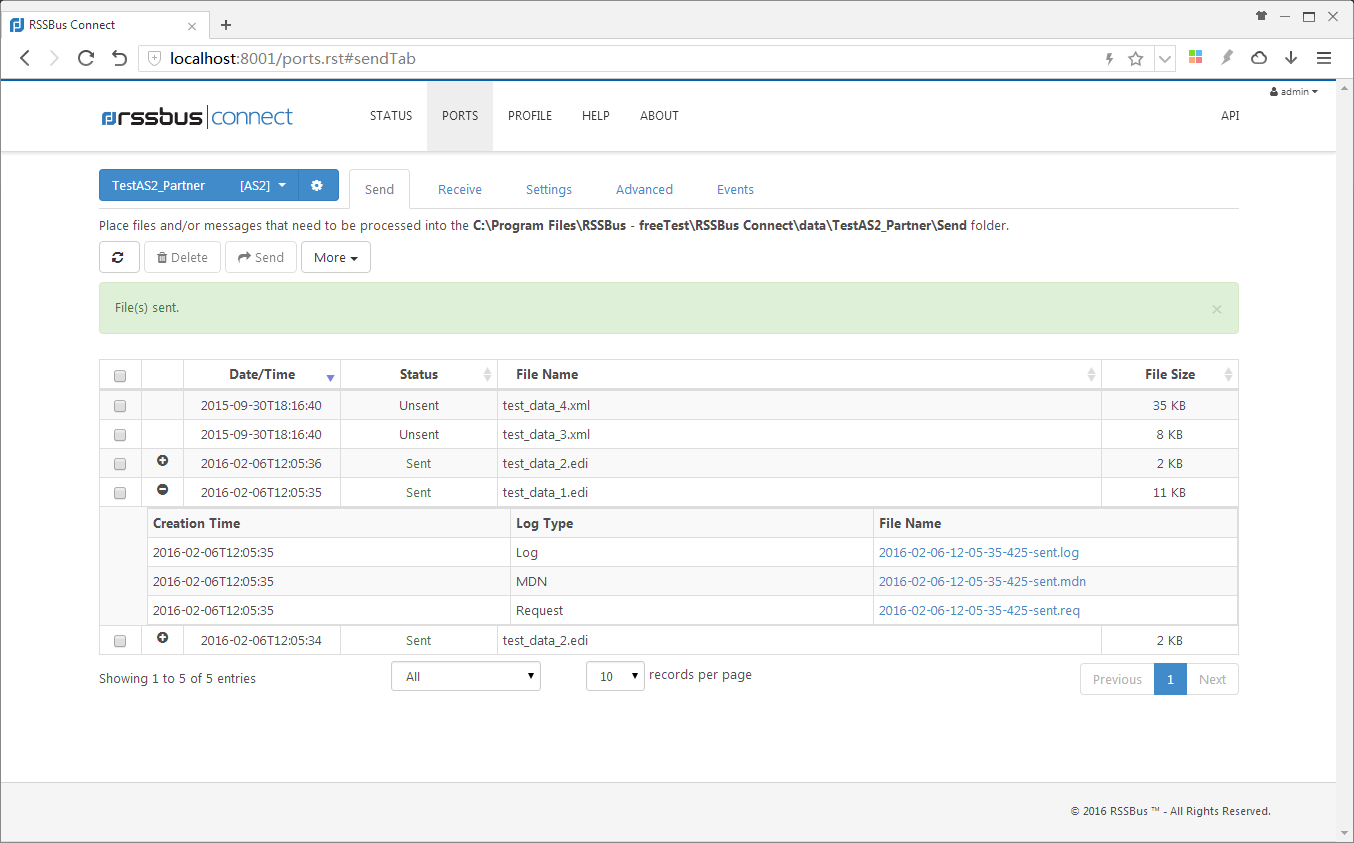The image size is (1354, 843).
Task: Bookmark the page with the star icon
Action: (1136, 59)
